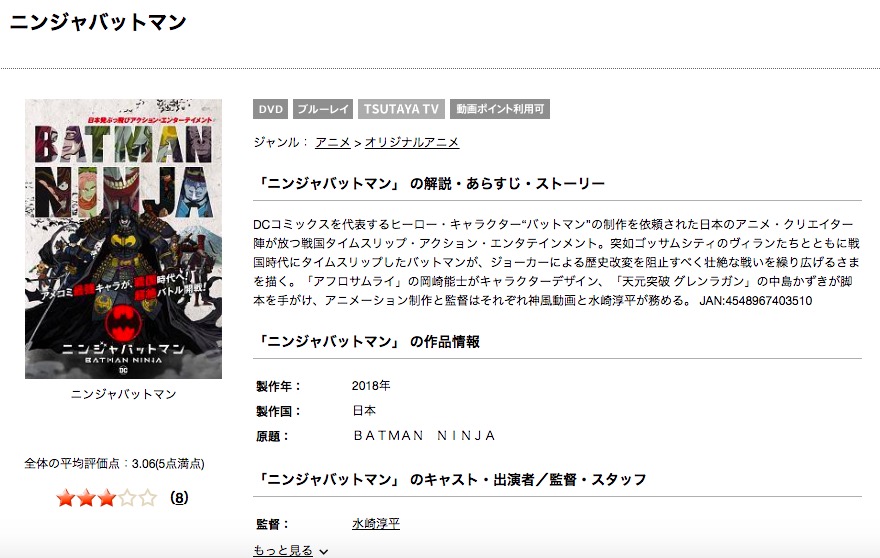Click the chevron next to もっと見る
The height and width of the screenshot is (558, 880).
[x=324, y=552]
